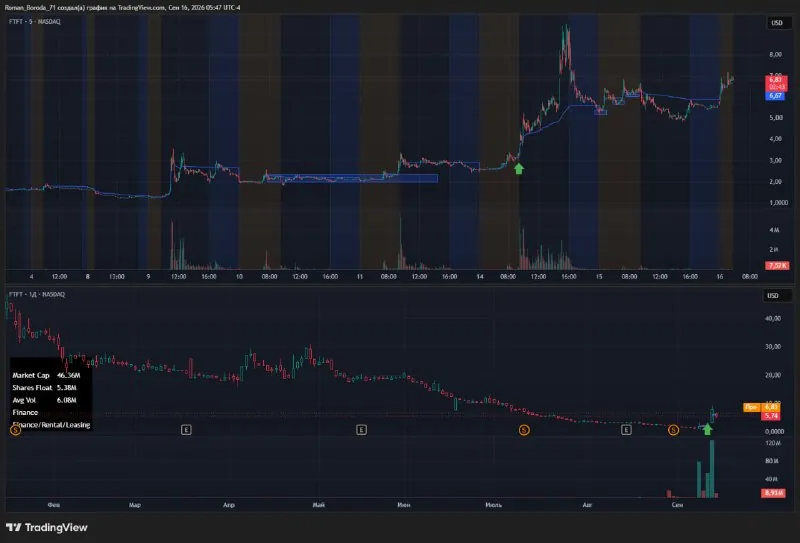Click the Май month label
The height and width of the screenshot is (543, 800).
pyautogui.click(x=318, y=505)
